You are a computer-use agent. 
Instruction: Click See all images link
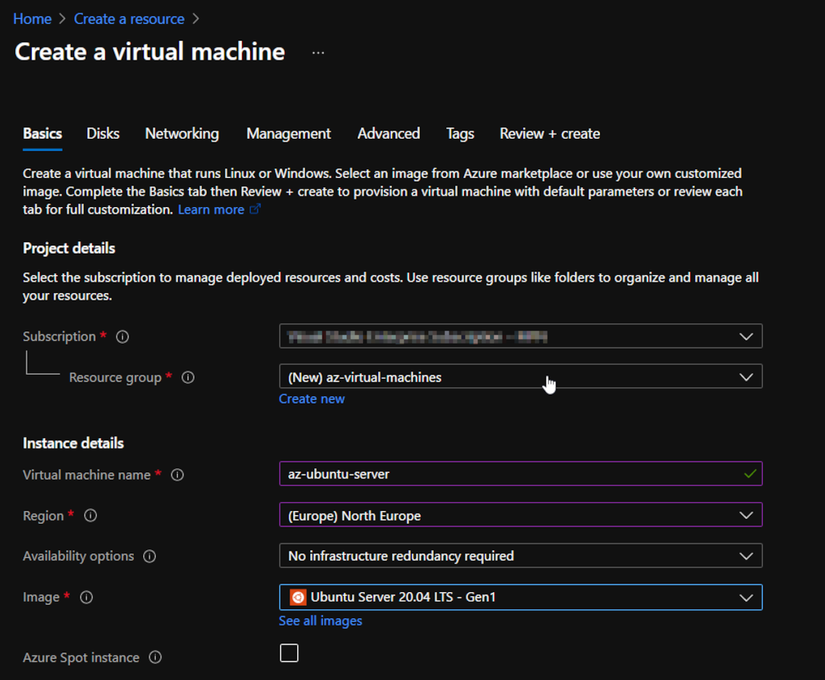tap(320, 621)
